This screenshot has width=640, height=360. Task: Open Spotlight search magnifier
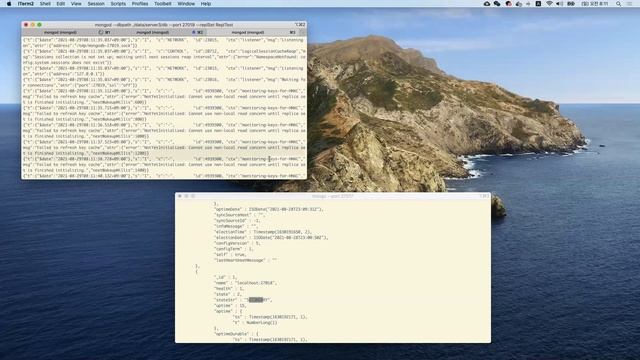[619, 4]
